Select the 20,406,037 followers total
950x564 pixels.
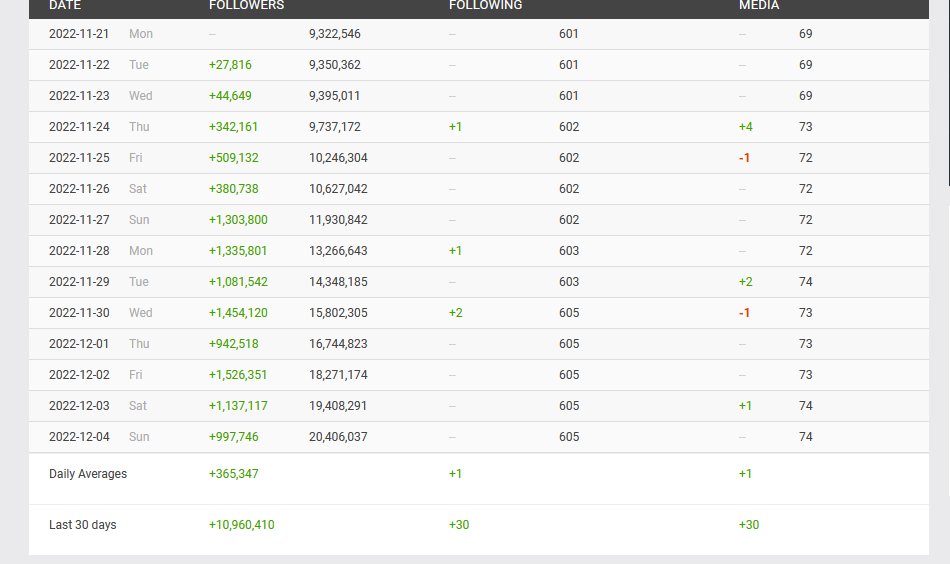(338, 437)
